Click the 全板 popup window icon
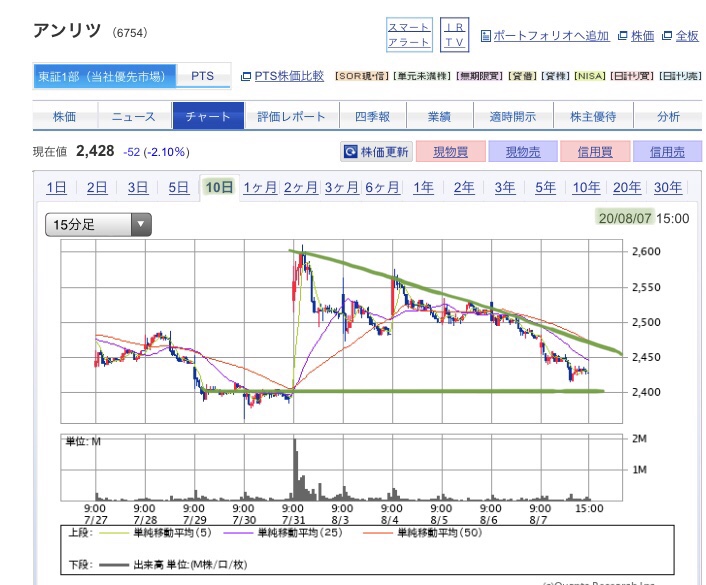This screenshot has height=585, width=706. tap(667, 36)
